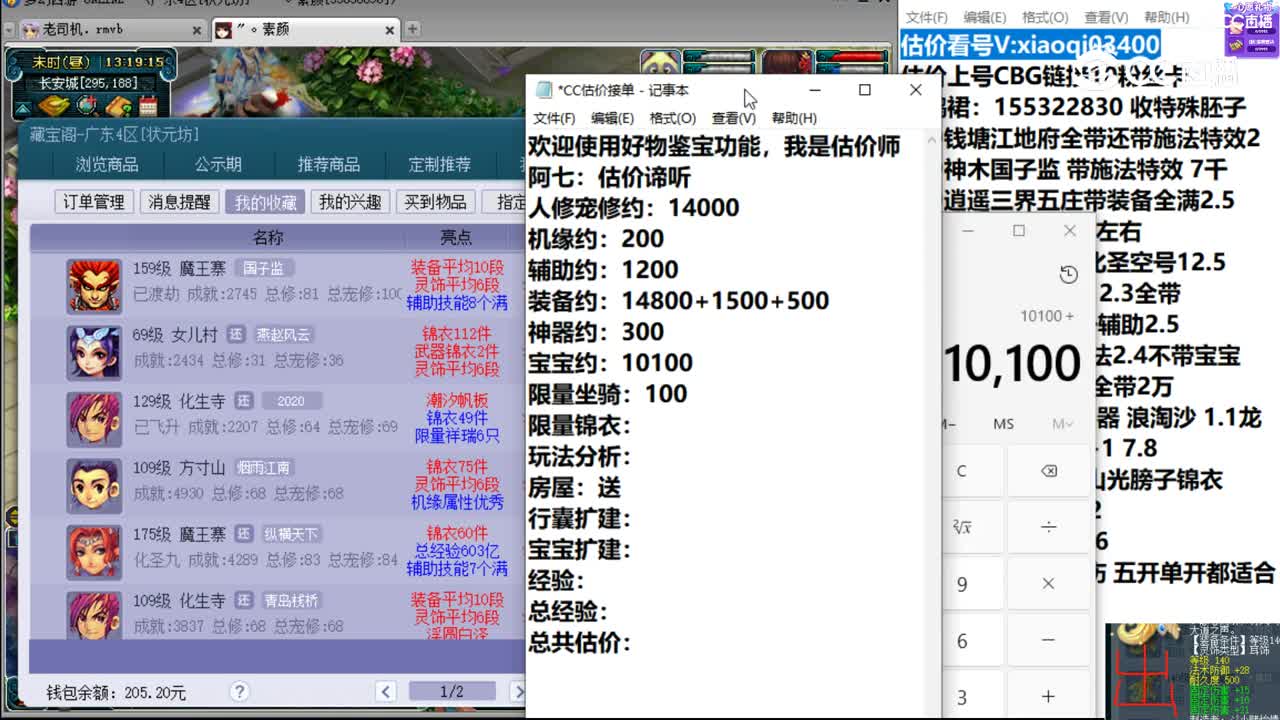Open the tab list dropdown arrow

8,30
